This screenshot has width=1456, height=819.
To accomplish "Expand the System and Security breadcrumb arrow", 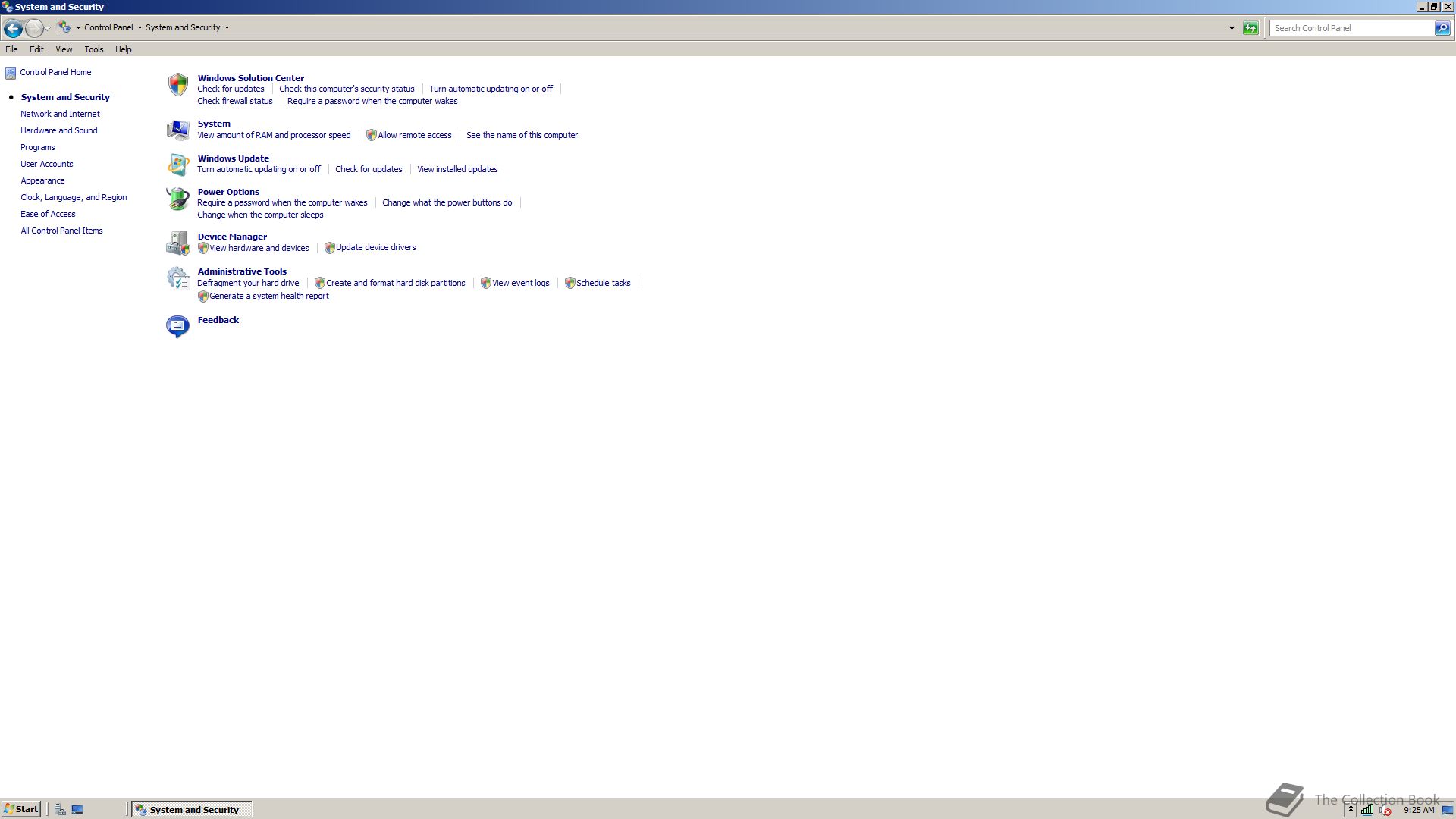I will pos(227,27).
